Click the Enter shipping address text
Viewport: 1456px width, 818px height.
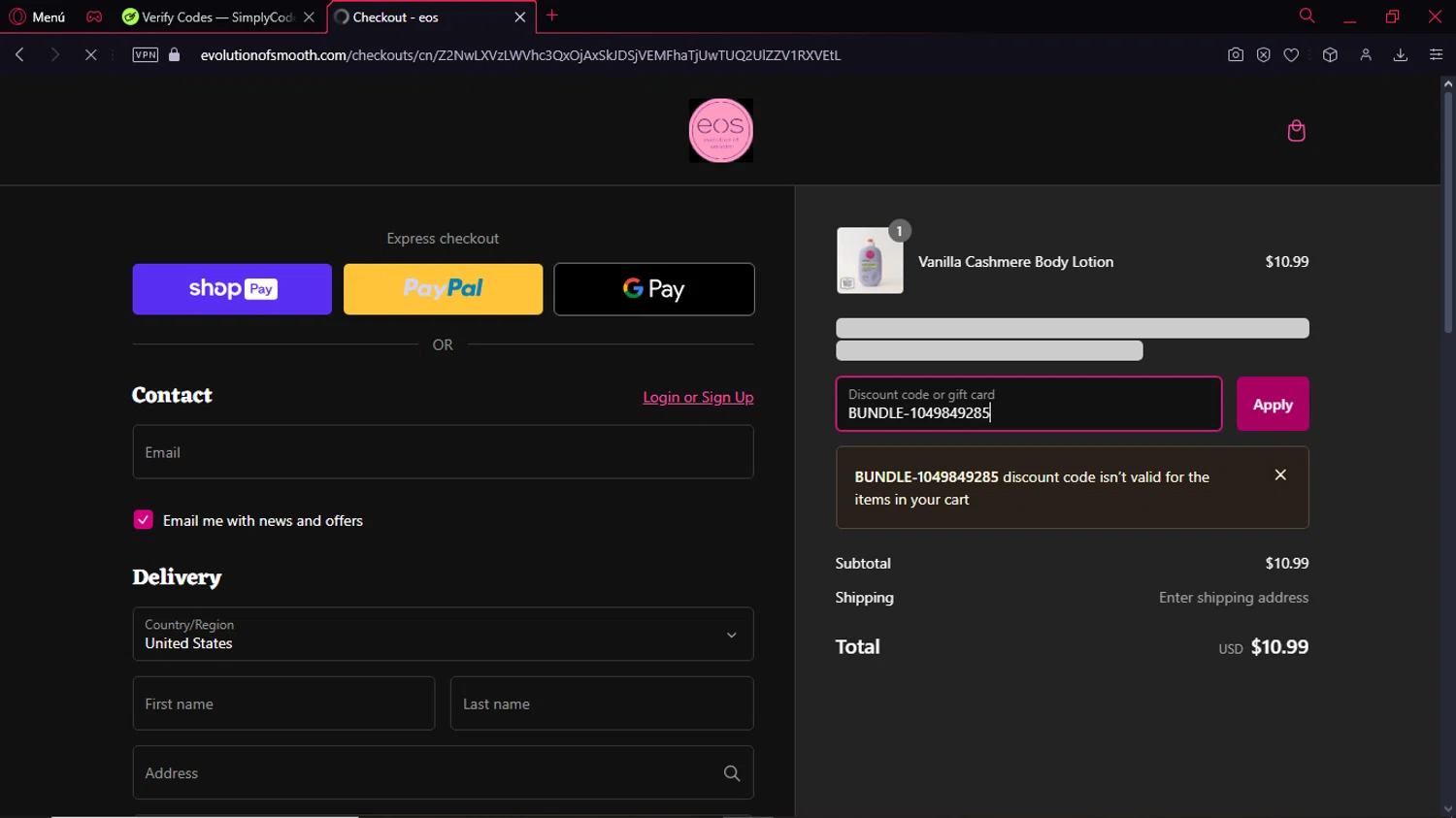(1234, 598)
